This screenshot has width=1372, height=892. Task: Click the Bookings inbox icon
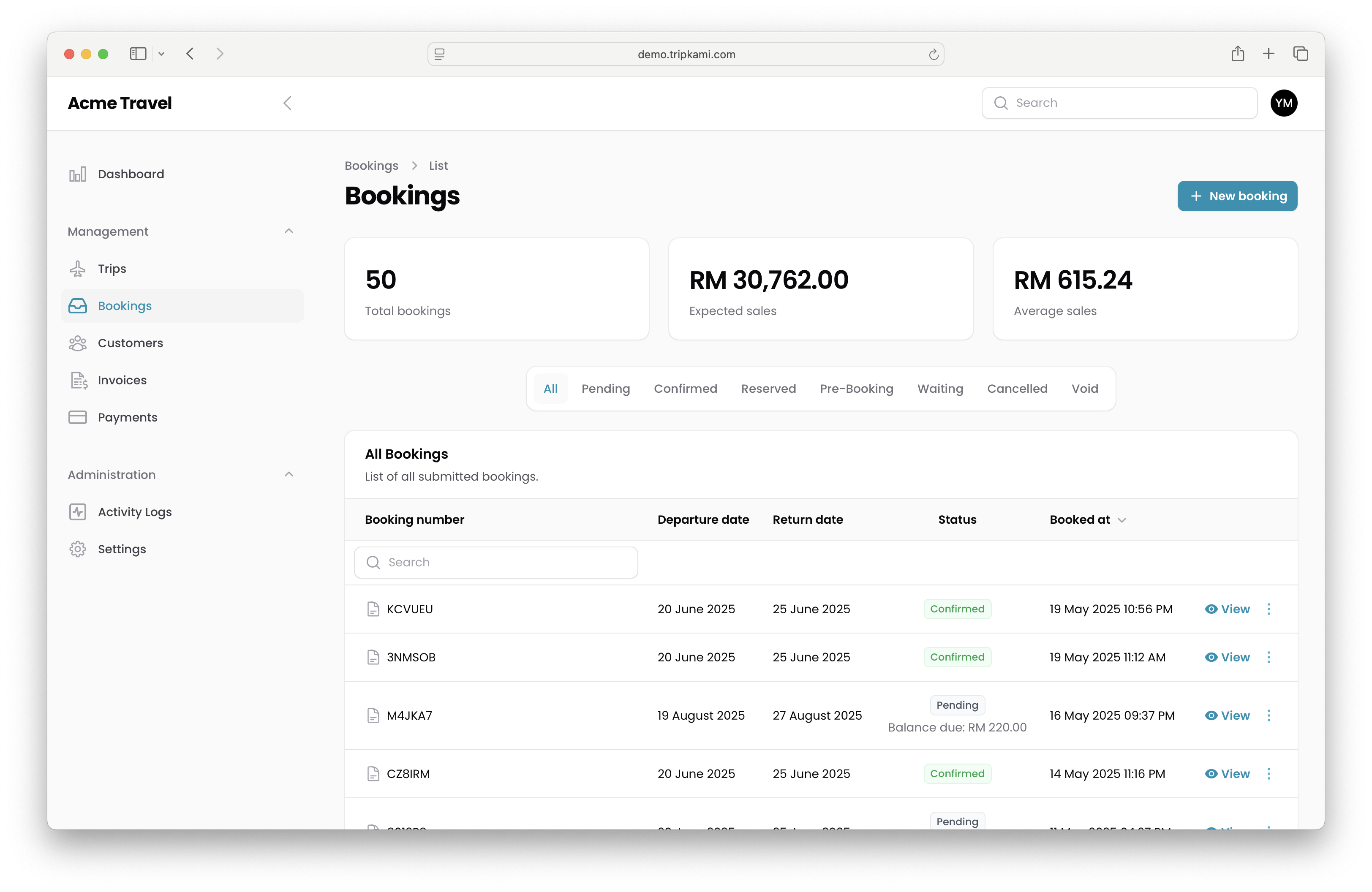point(78,306)
